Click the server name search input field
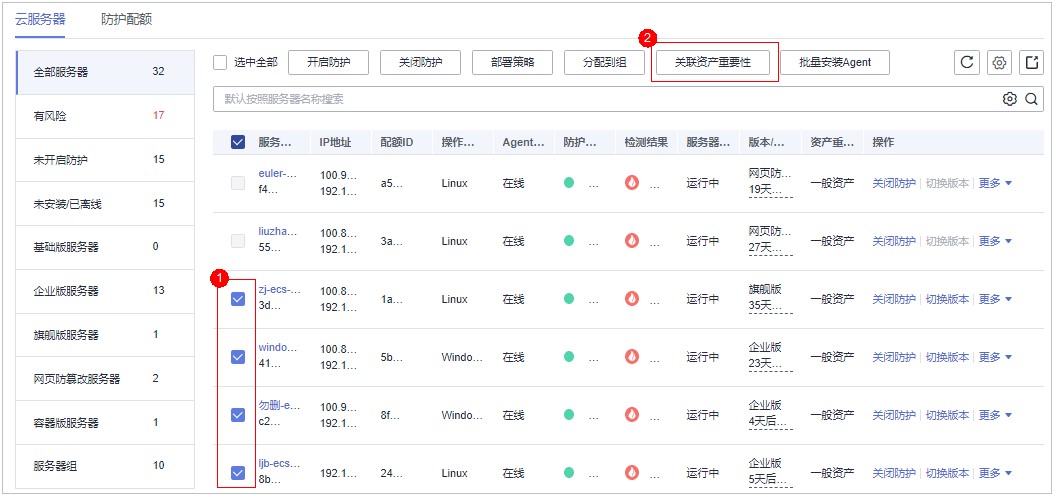 600,99
